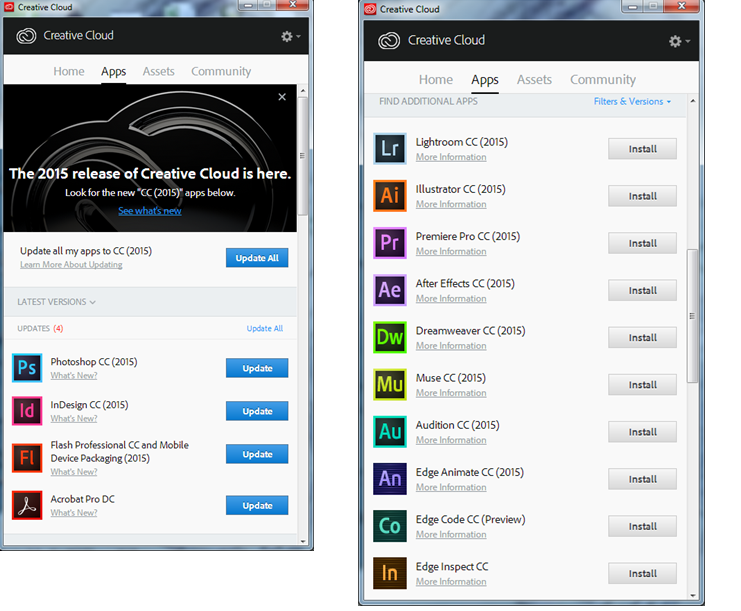Open the gear settings menu in right window
Screen dimensions: 741x611
679,42
